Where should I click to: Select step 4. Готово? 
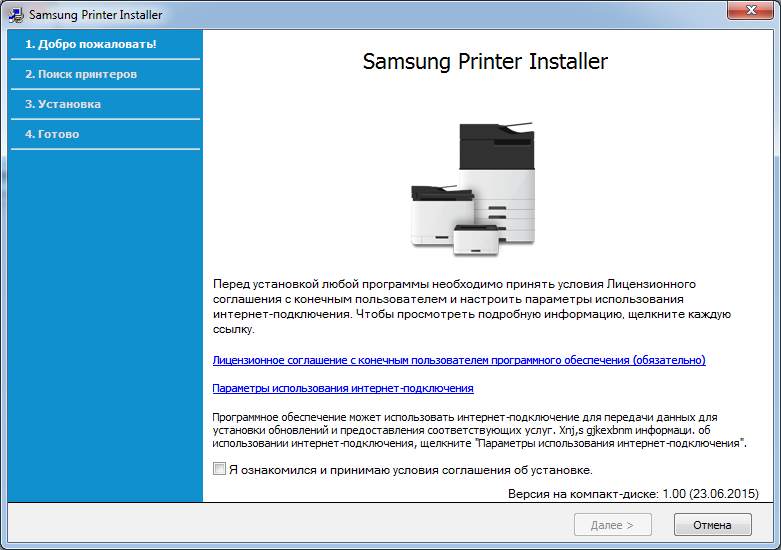(x=52, y=134)
